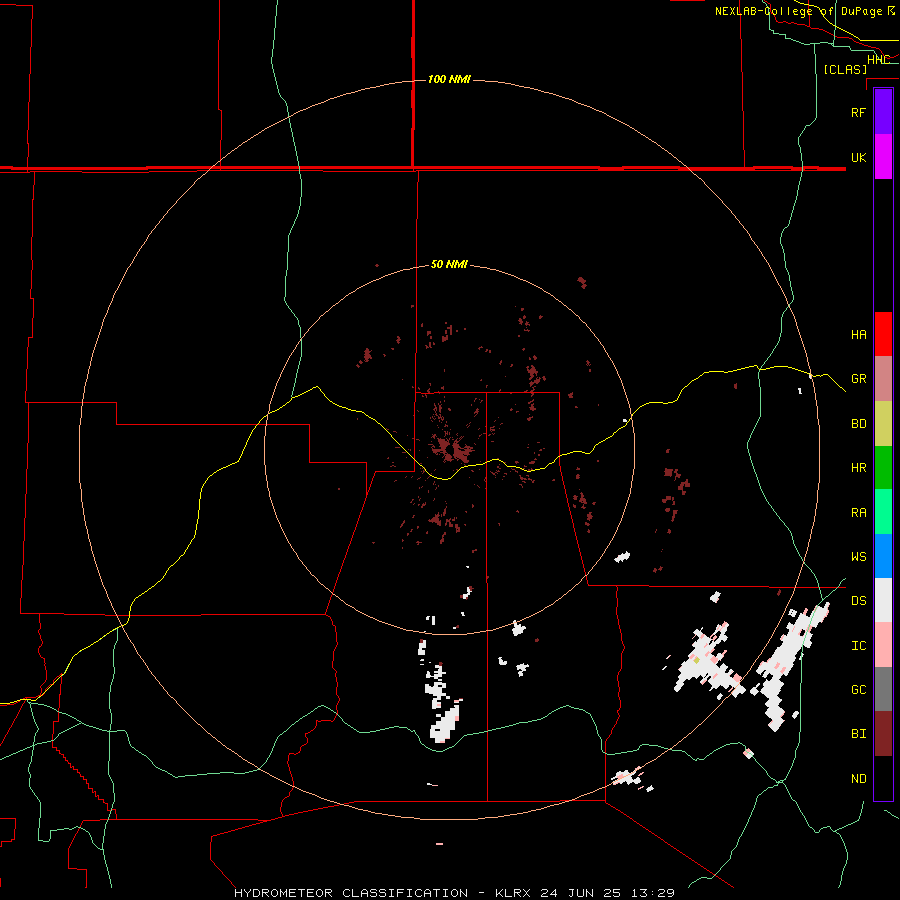Click the DS legend label
This screenshot has width=900, height=900.
pos(858,601)
